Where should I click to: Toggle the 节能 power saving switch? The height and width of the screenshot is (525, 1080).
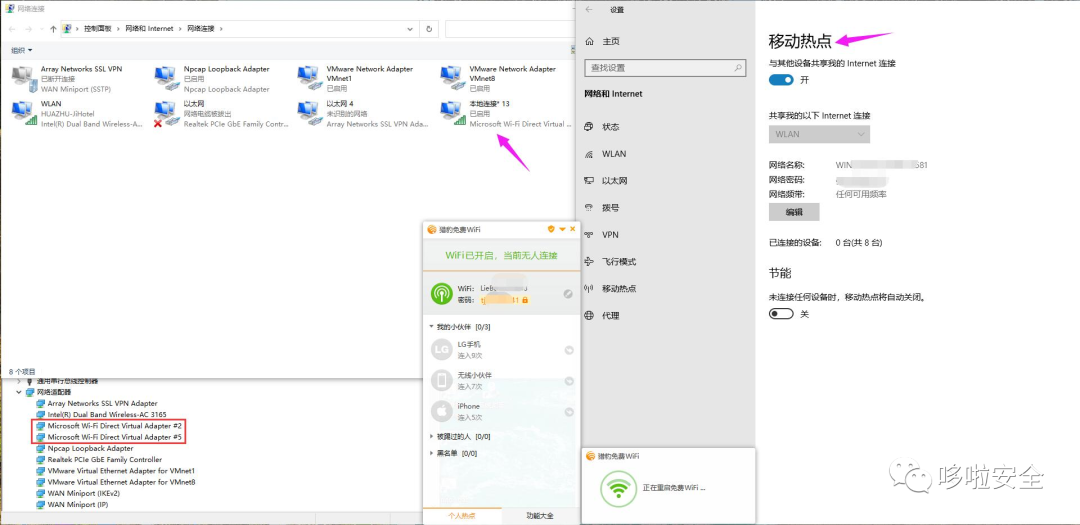point(781,314)
